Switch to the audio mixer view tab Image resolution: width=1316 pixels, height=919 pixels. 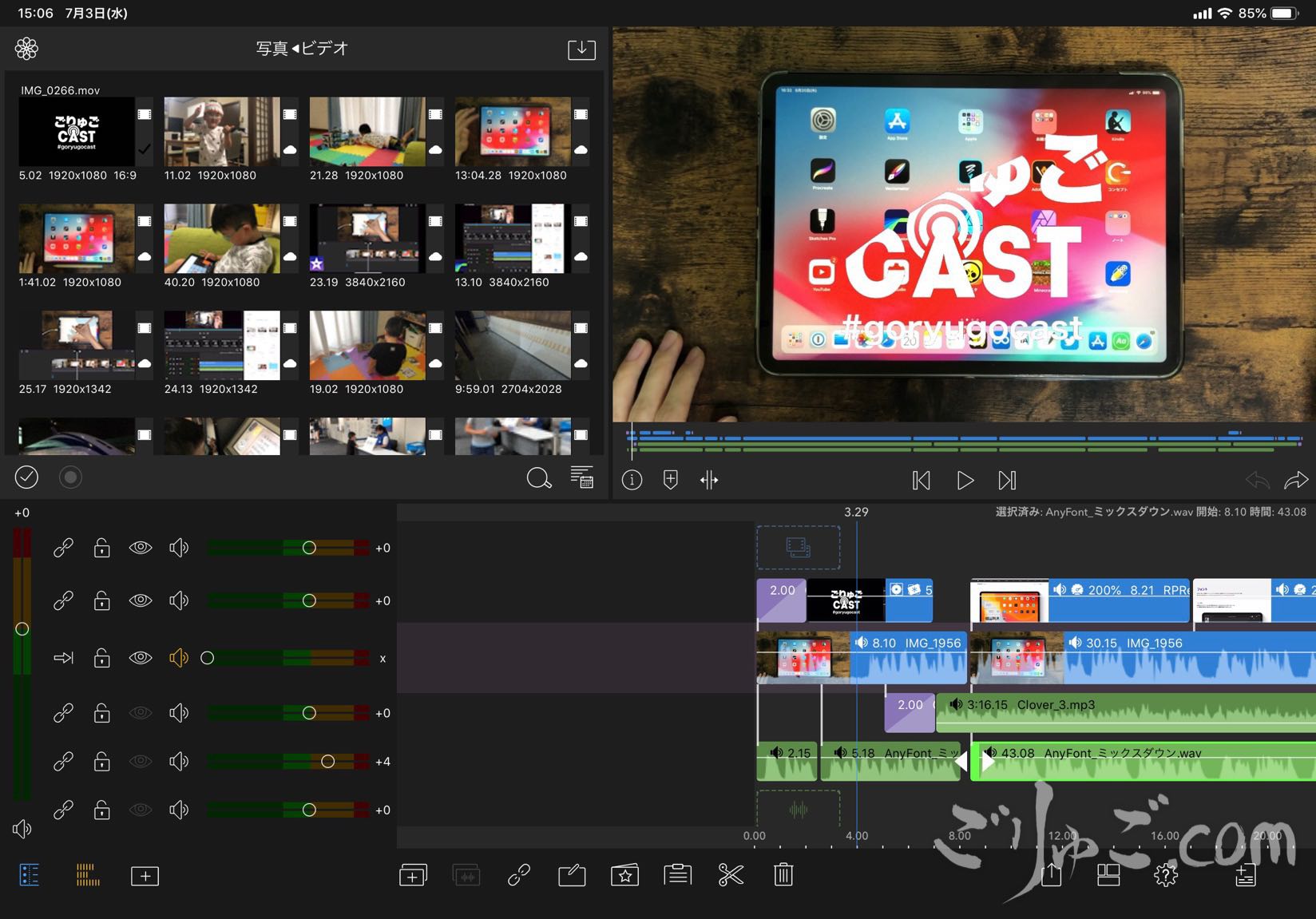click(x=88, y=875)
